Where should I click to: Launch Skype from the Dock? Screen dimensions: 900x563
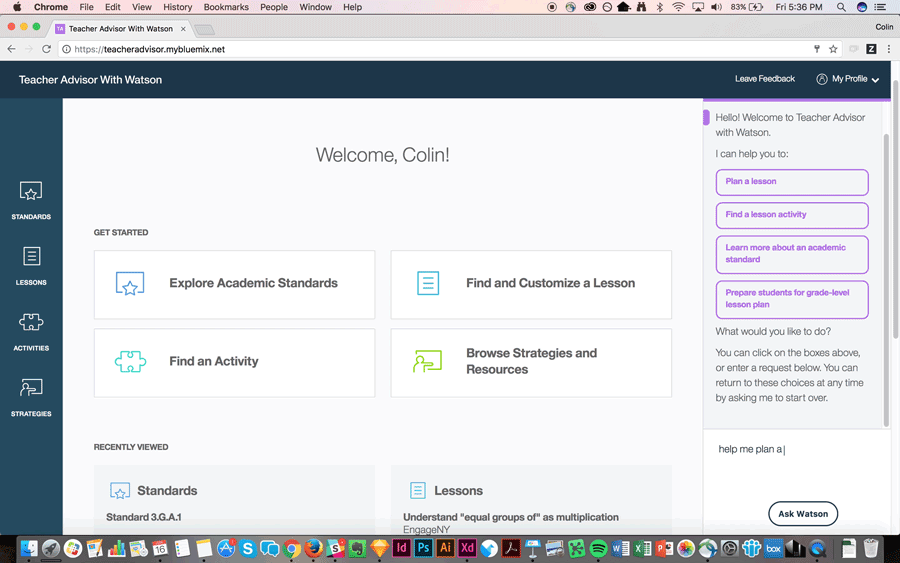point(247,549)
